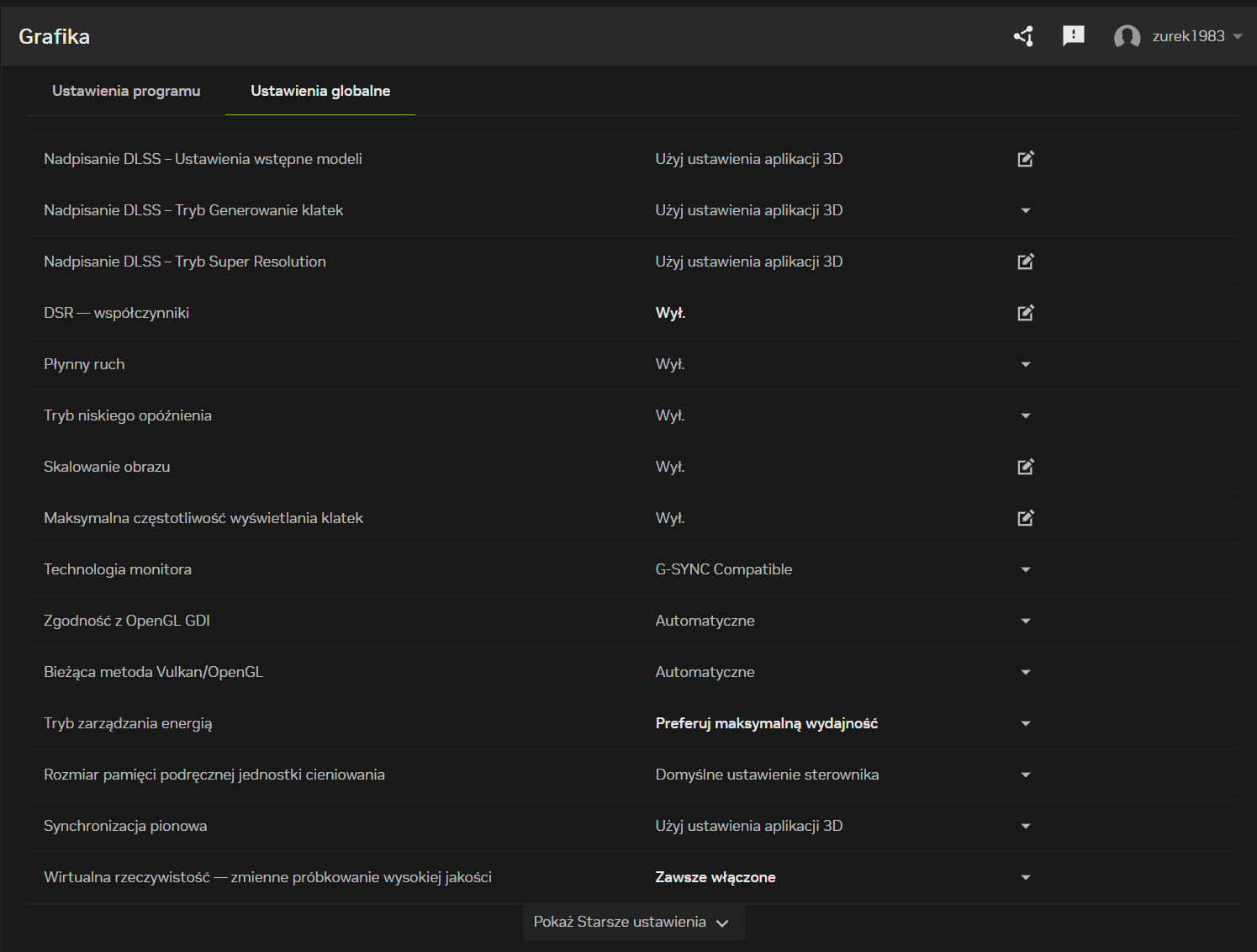Switch to Ustawienia programu tab
Viewport: 1257px width, 952px height.
tap(126, 91)
